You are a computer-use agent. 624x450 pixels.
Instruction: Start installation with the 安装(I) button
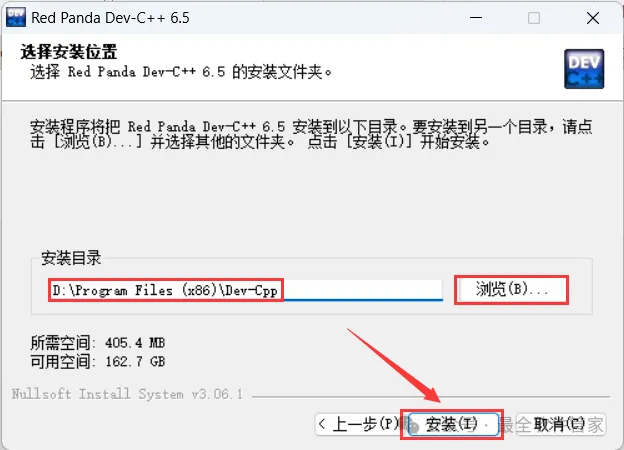point(453,424)
